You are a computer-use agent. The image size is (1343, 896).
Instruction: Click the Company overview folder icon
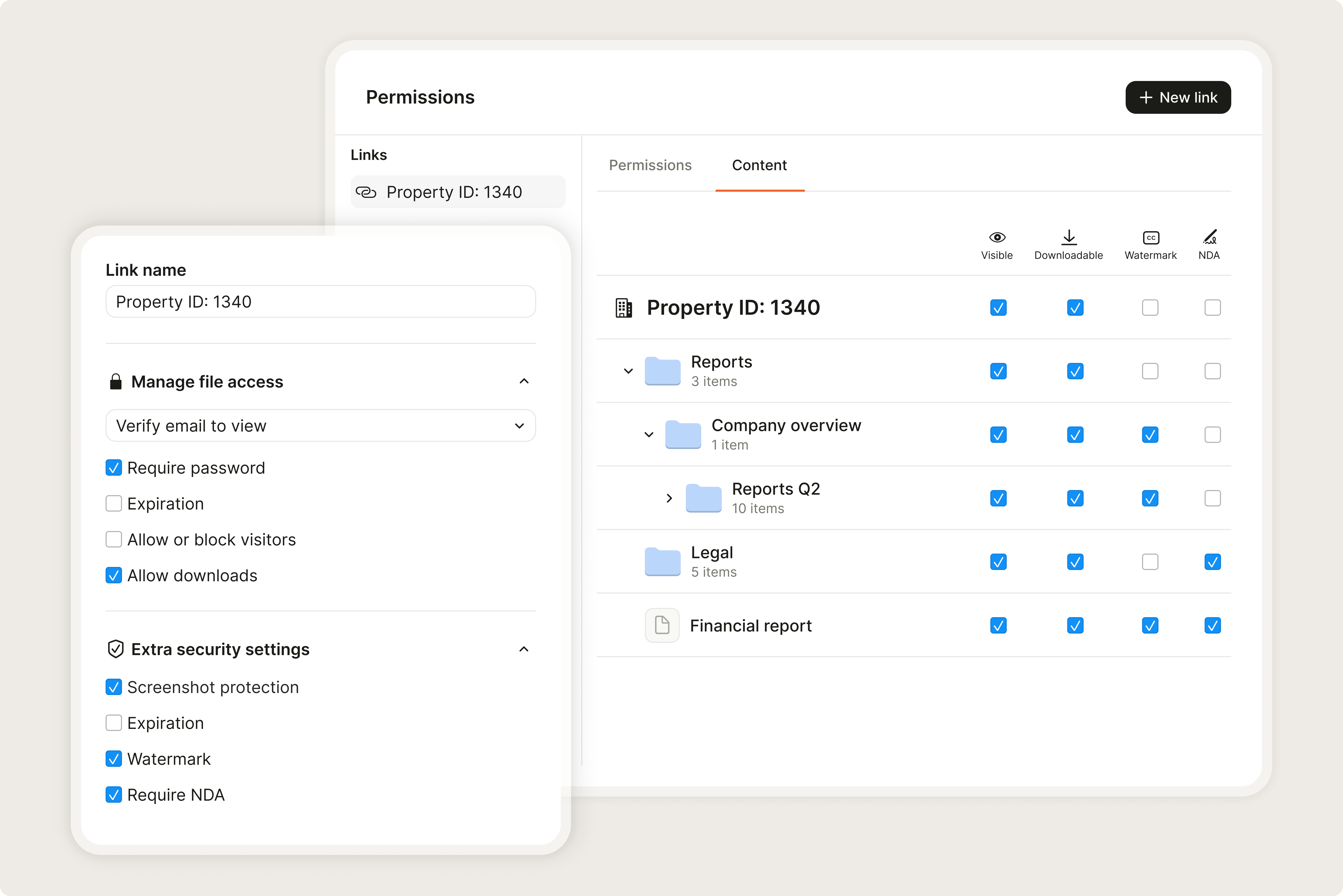tap(683, 435)
